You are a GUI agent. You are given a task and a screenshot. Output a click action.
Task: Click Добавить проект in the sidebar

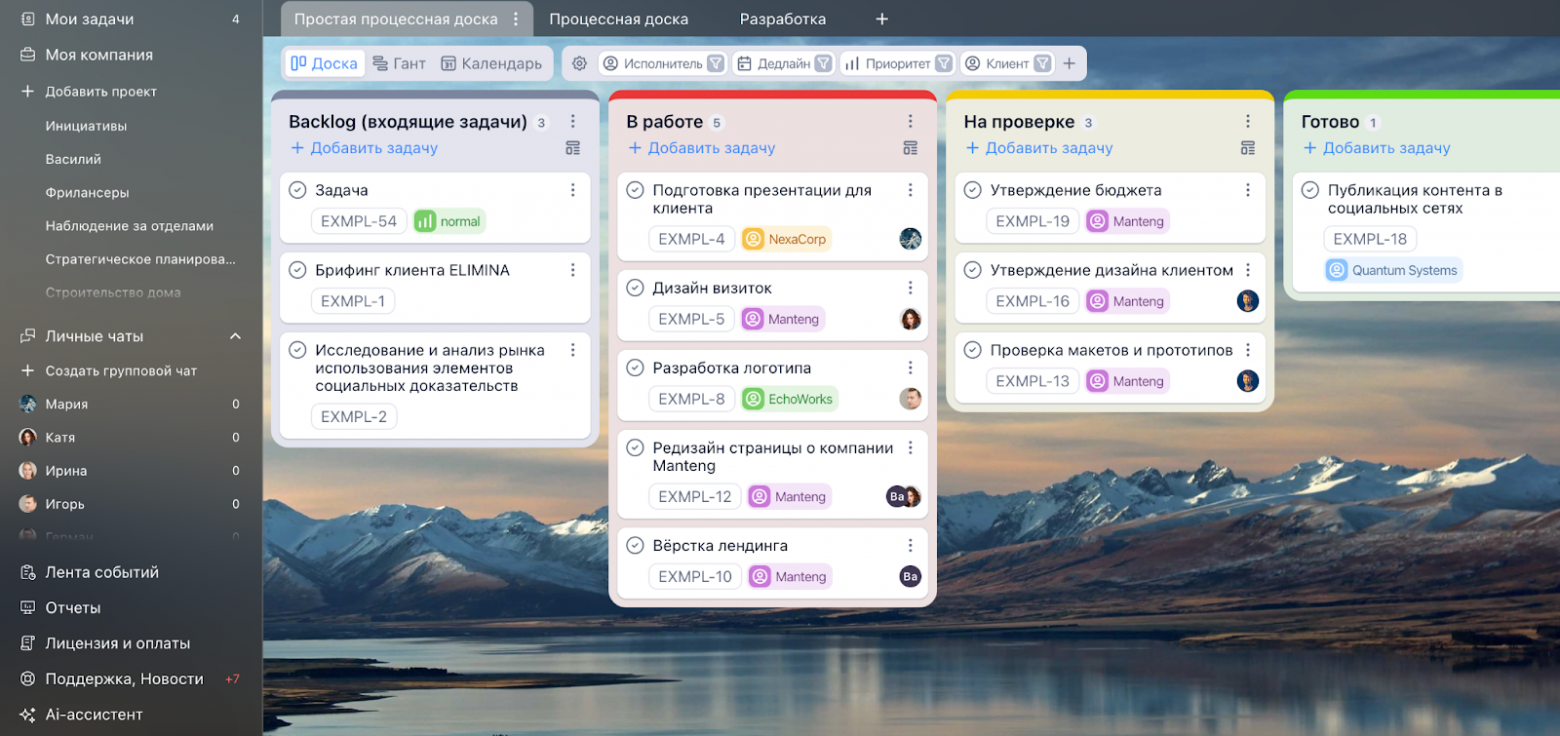(x=100, y=91)
